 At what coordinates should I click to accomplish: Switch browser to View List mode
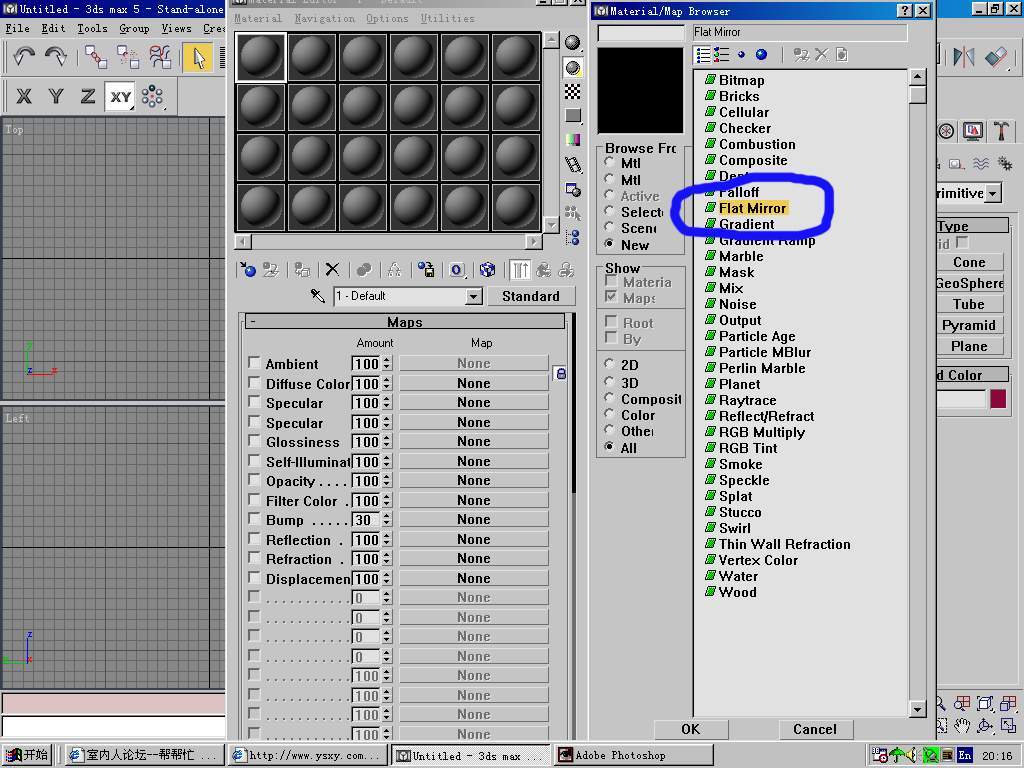click(703, 55)
